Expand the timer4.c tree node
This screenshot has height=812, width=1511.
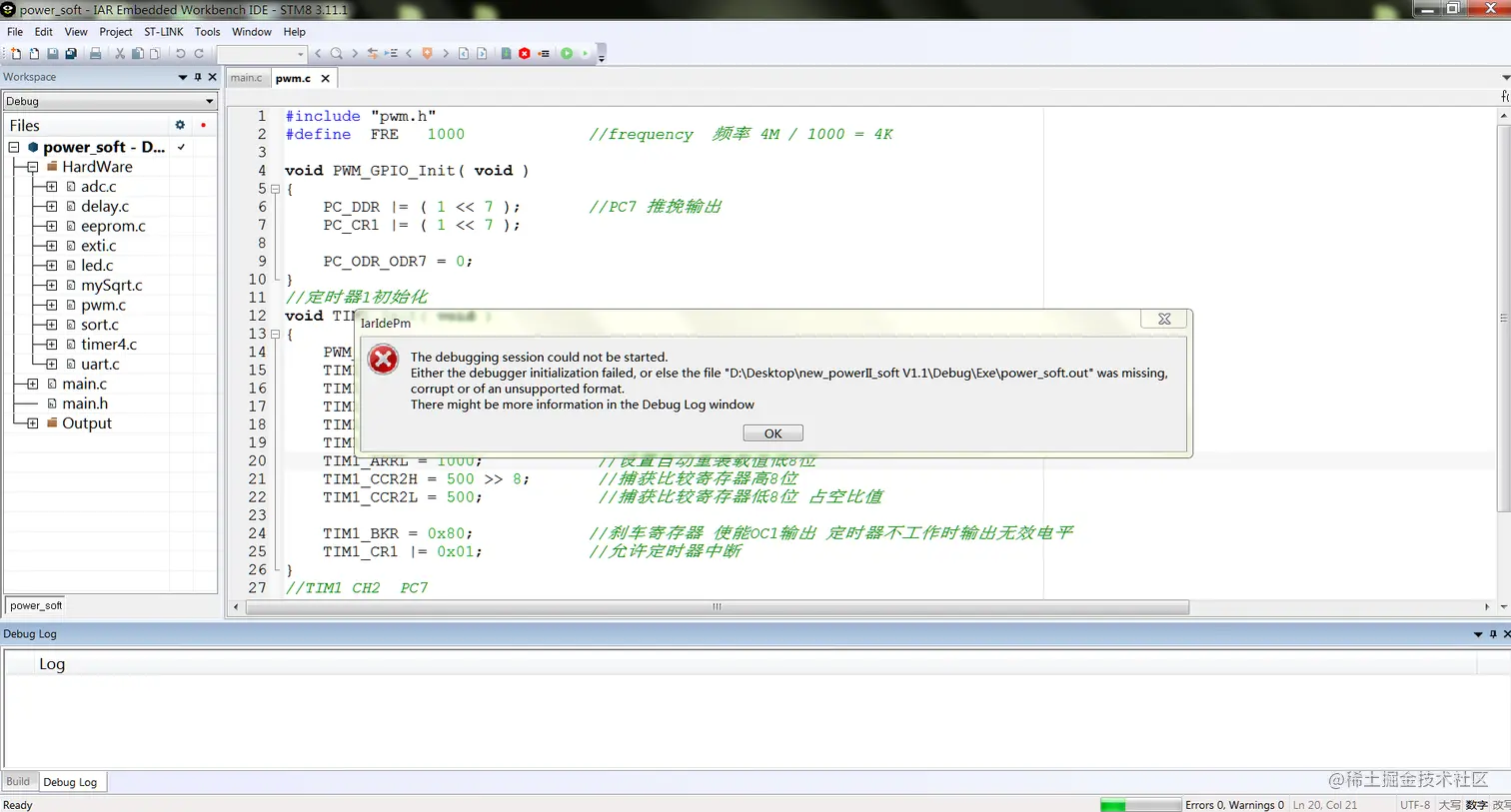(51, 345)
